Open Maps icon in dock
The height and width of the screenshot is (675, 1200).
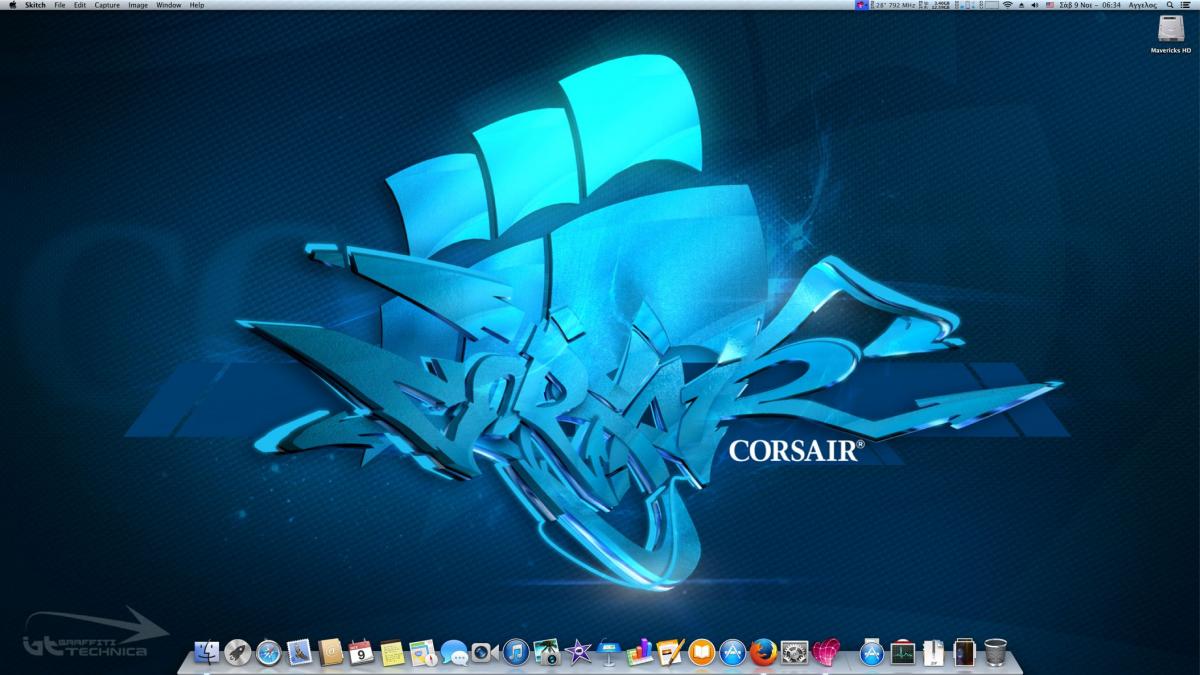tap(423, 653)
